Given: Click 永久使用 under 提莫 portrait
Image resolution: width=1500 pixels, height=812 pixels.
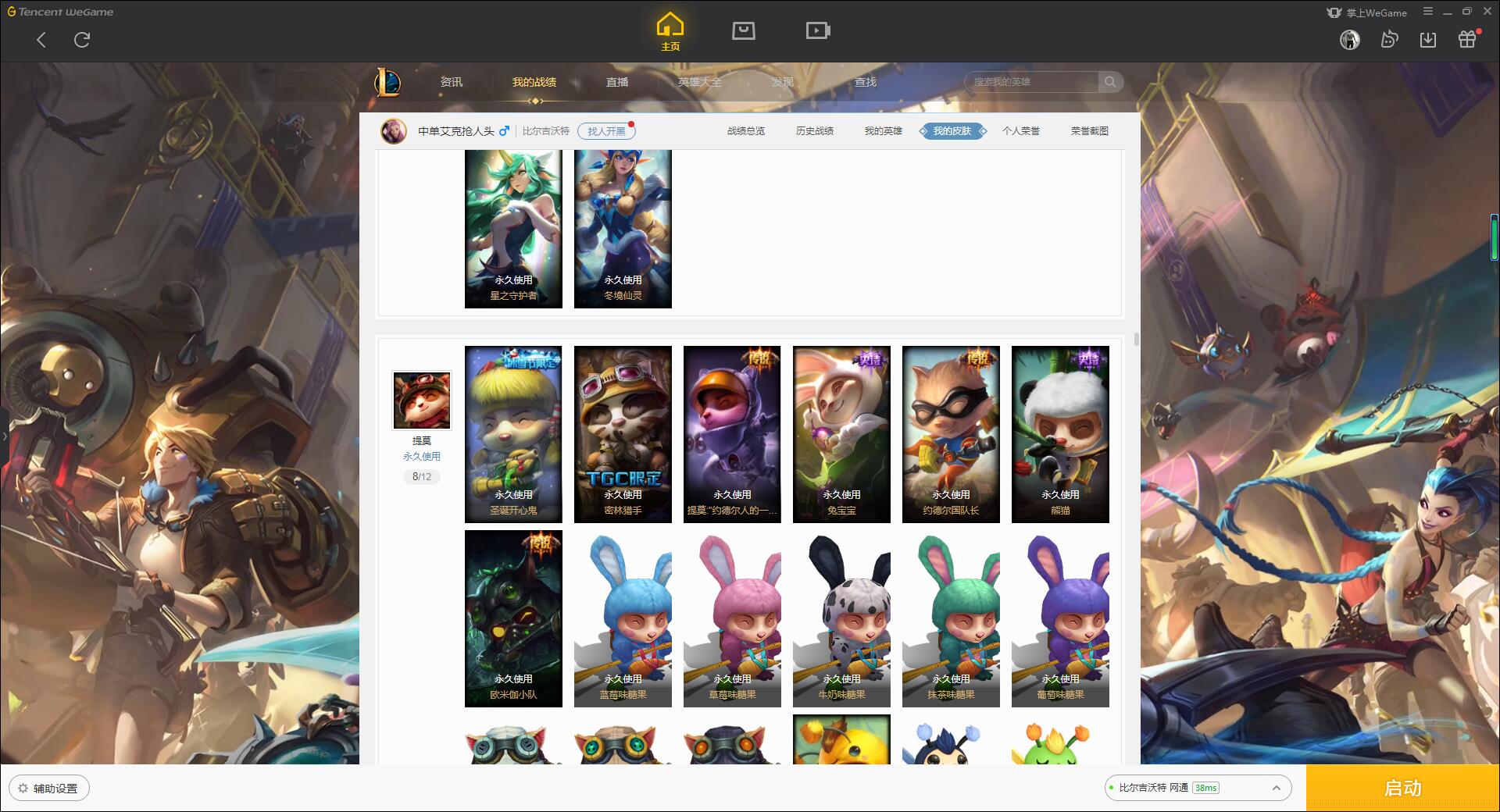Looking at the screenshot, I should 422,457.
